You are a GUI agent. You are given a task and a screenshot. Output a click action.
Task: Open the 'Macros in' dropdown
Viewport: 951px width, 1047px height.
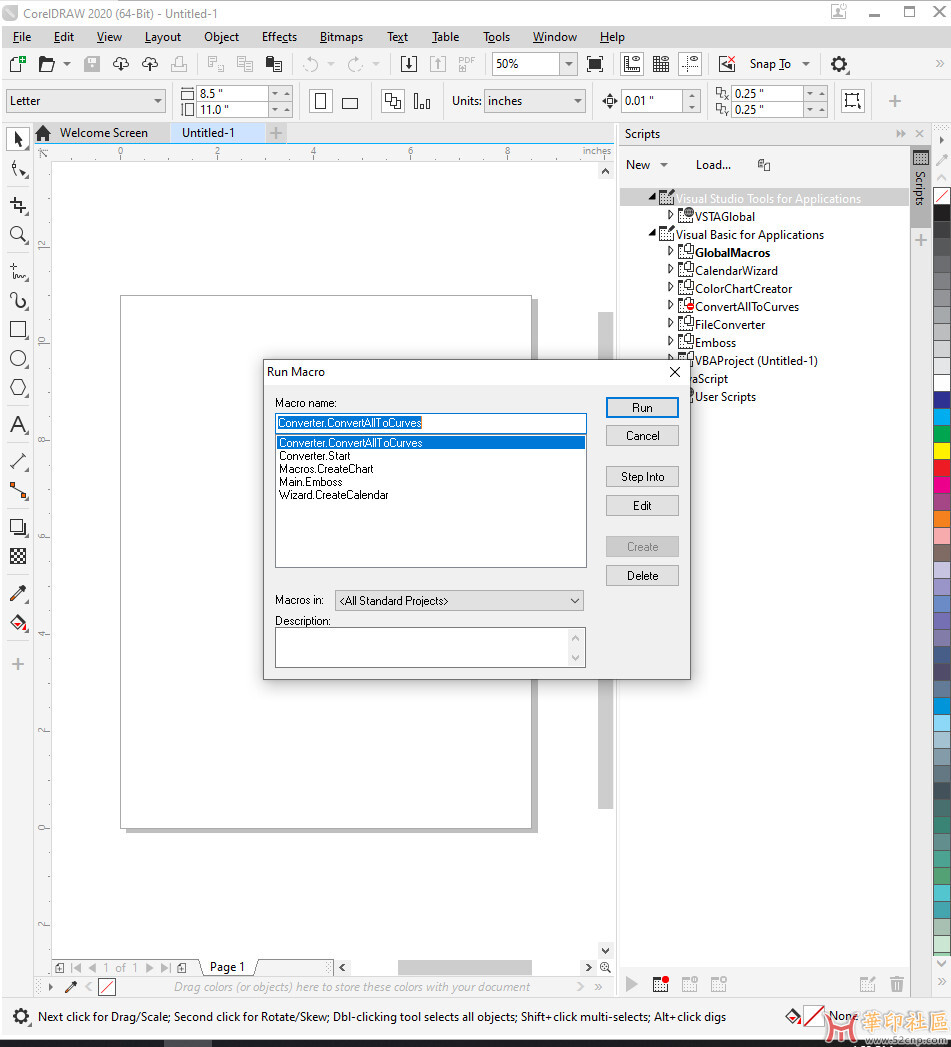coord(459,601)
